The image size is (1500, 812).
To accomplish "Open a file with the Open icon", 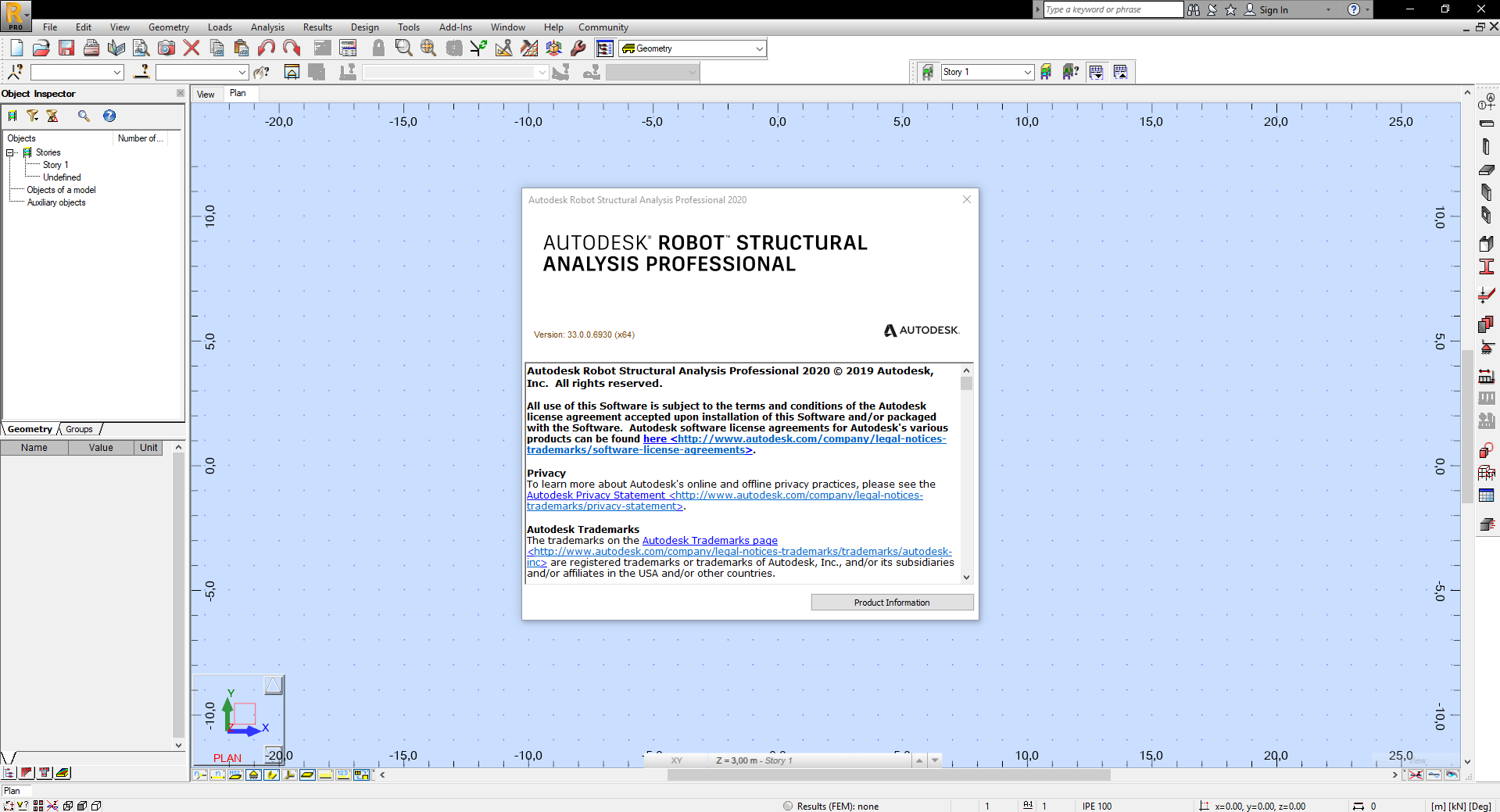I will [x=41, y=48].
